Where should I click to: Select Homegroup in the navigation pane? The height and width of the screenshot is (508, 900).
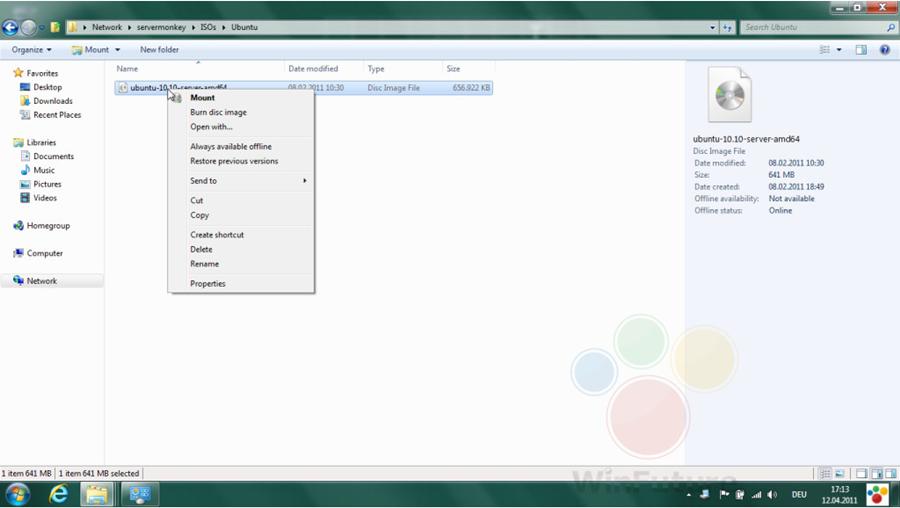click(x=48, y=226)
